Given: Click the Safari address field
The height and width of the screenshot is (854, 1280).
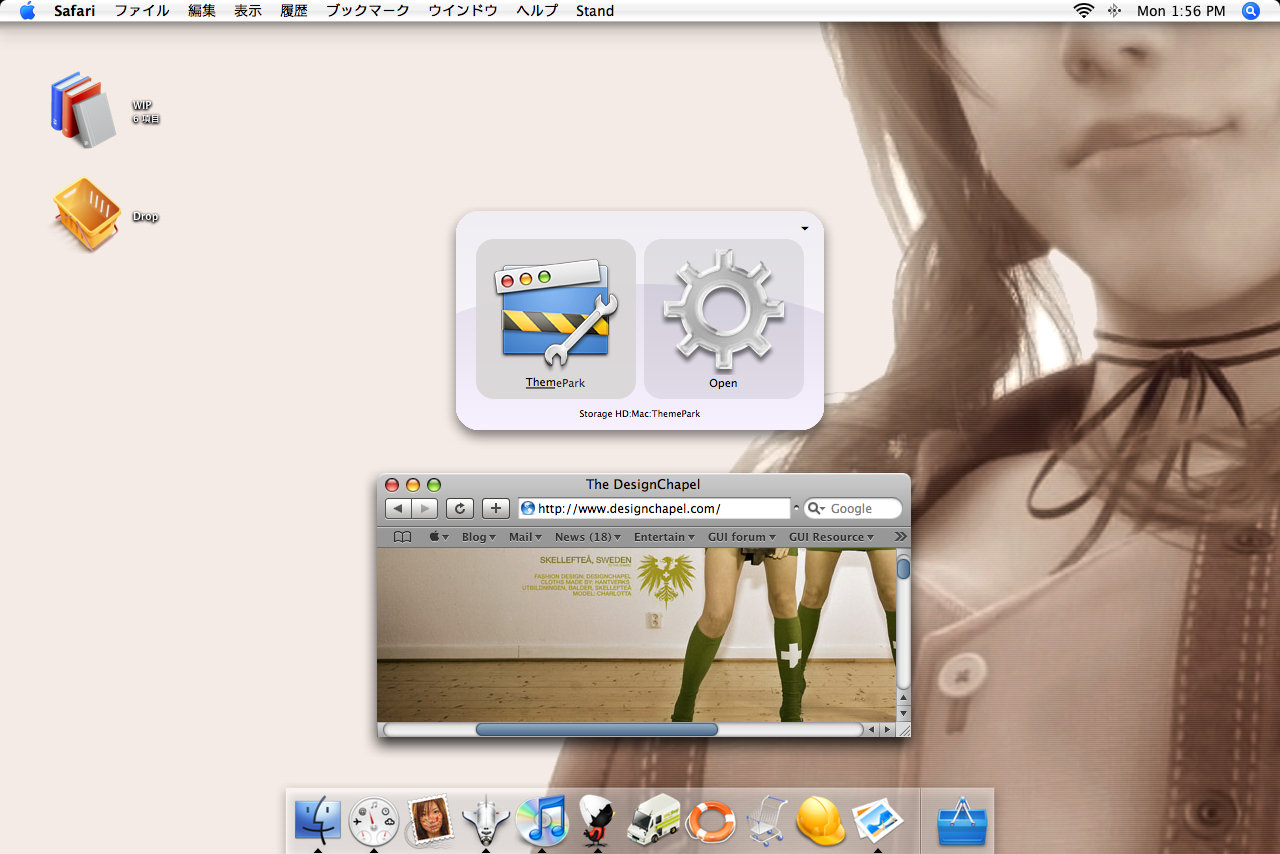Looking at the screenshot, I should pyautogui.click(x=654, y=508).
